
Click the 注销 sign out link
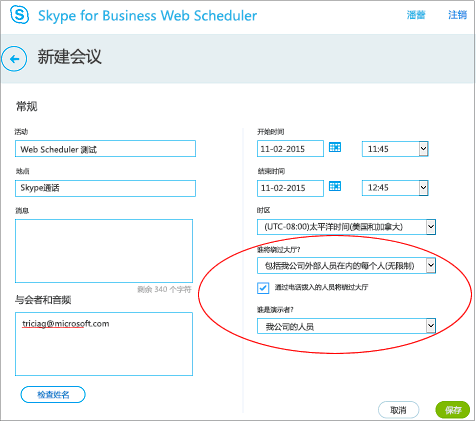coord(457,15)
